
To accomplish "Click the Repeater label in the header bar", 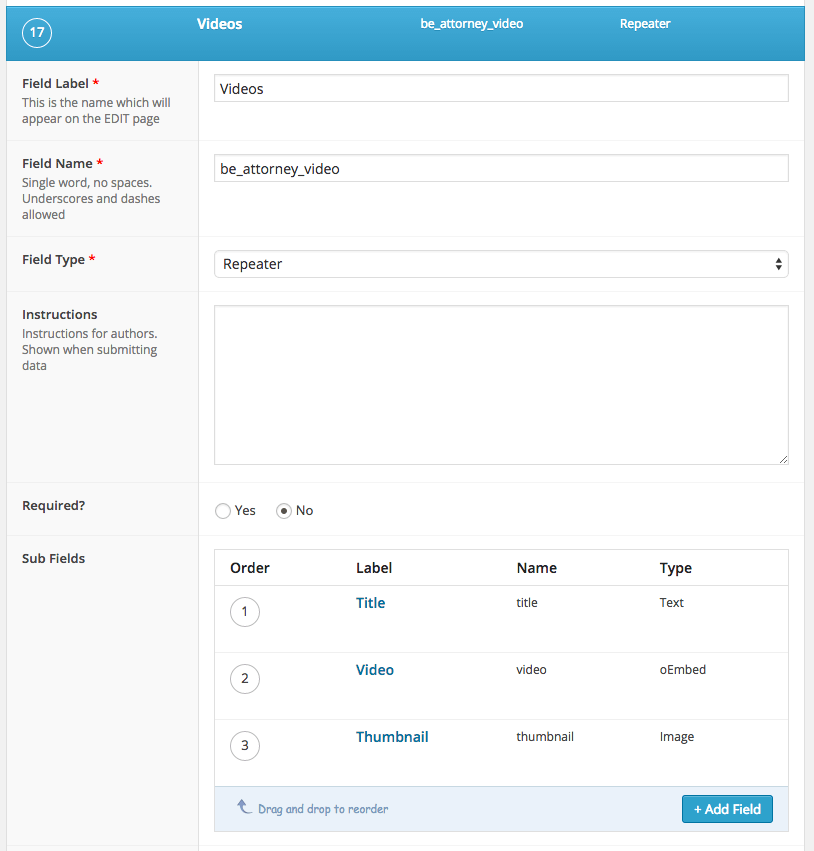I will click(645, 24).
